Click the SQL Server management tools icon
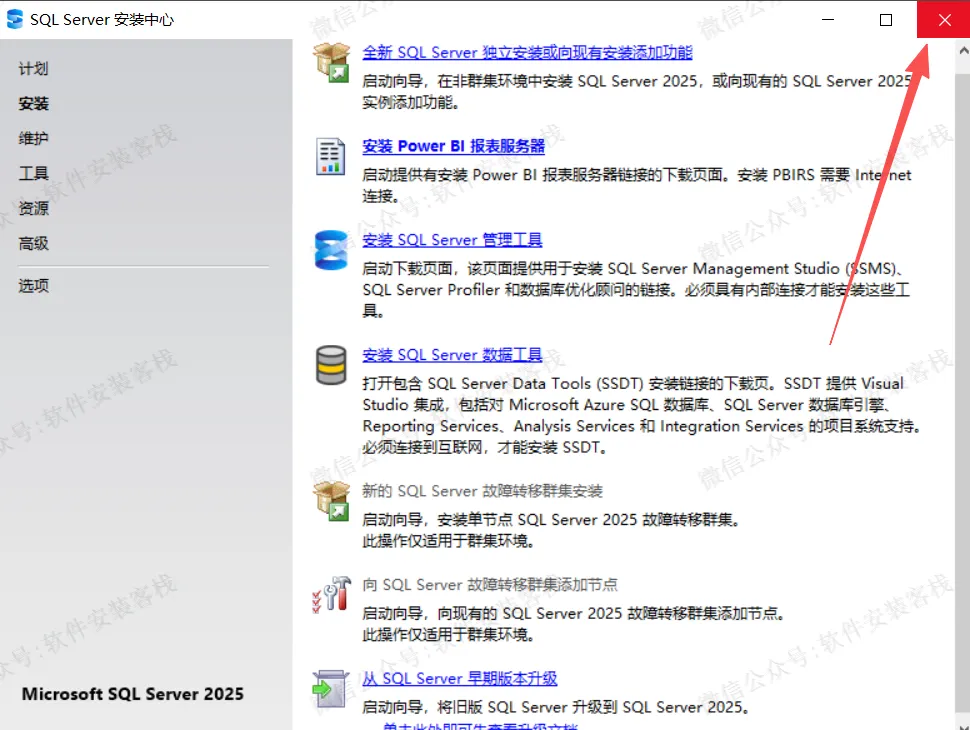The image size is (970, 730). tap(331, 250)
